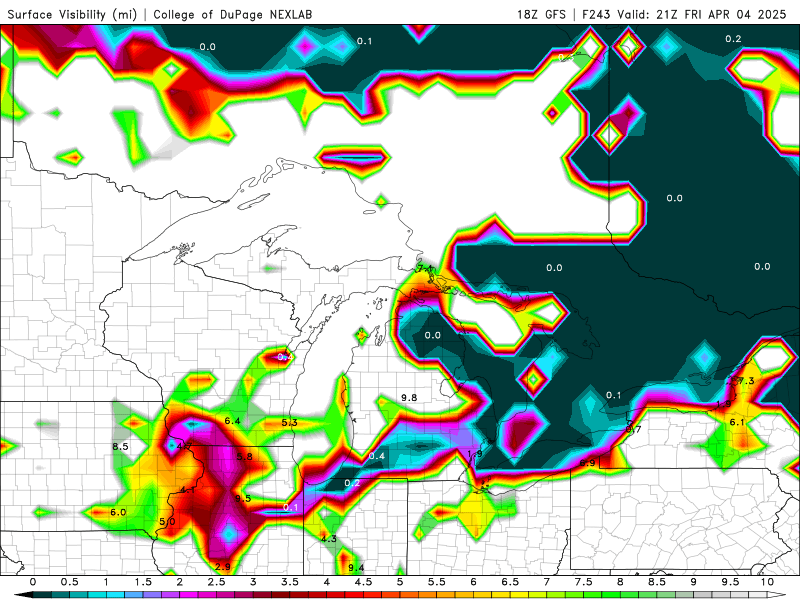Viewport: 800px width, 600px height.
Task: Select the "5.5" color scale label
Action: [x=437, y=582]
